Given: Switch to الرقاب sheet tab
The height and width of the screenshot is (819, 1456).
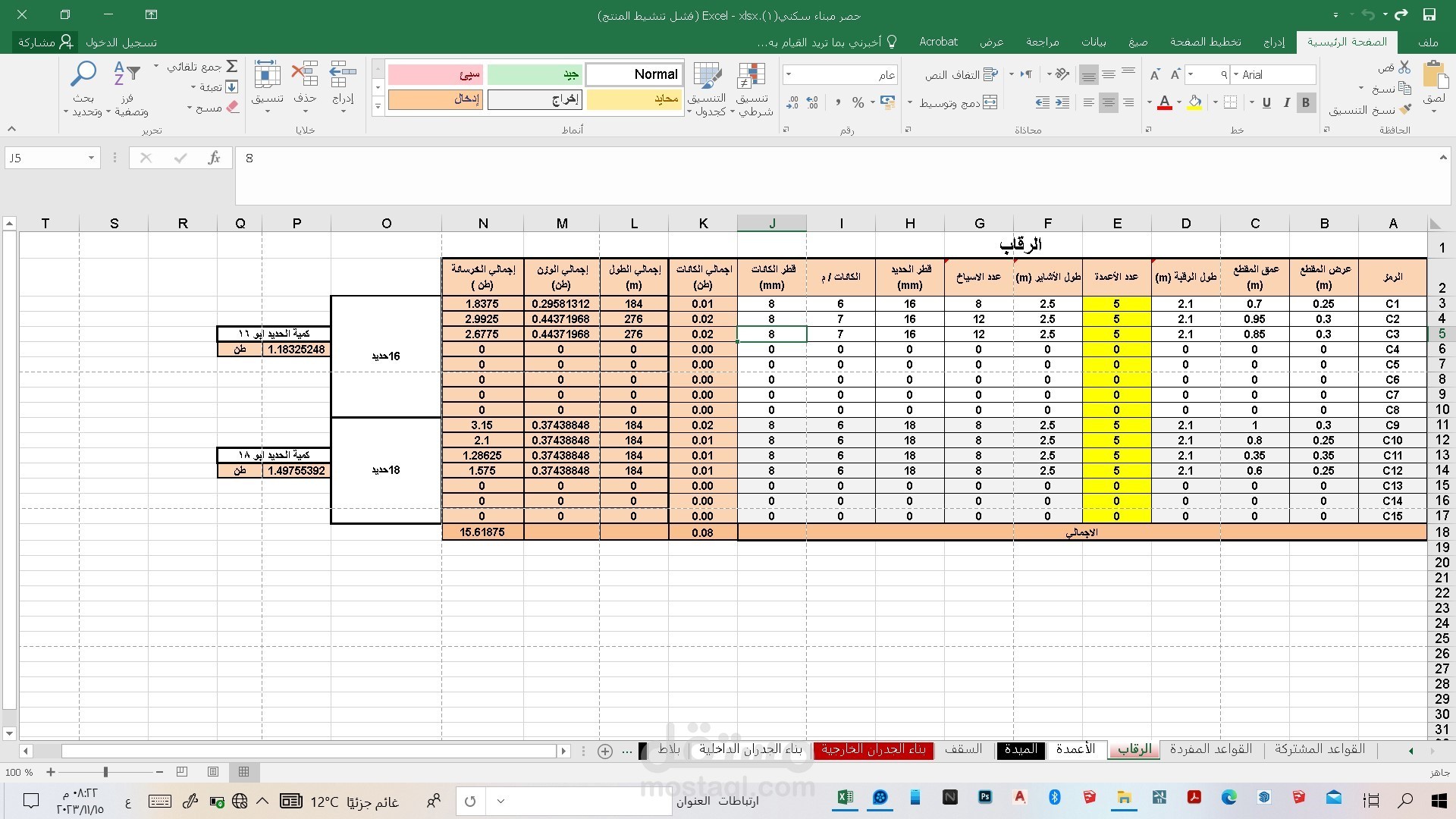Looking at the screenshot, I should tap(1133, 749).
